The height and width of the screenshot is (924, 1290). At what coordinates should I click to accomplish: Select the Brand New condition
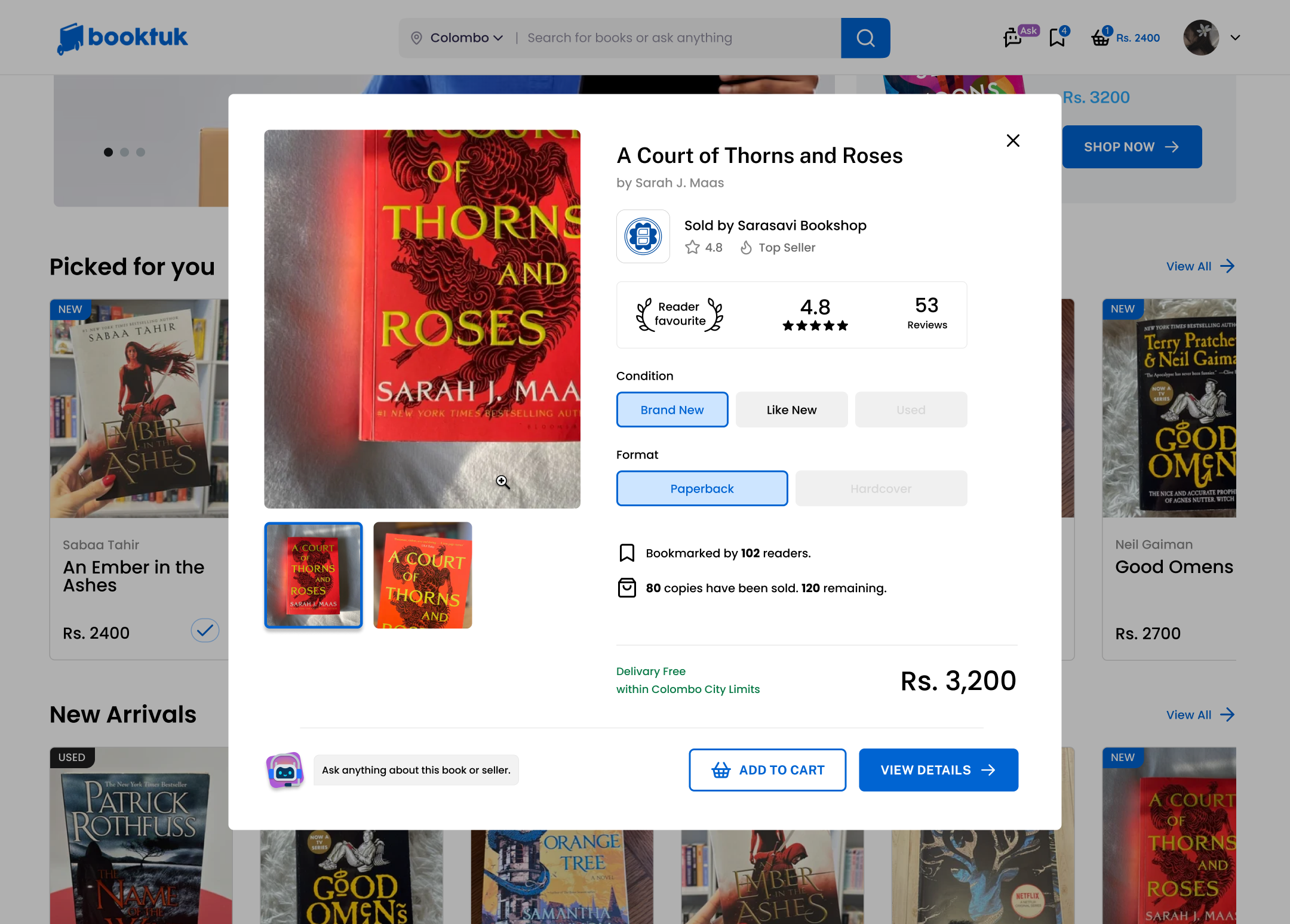tap(672, 409)
